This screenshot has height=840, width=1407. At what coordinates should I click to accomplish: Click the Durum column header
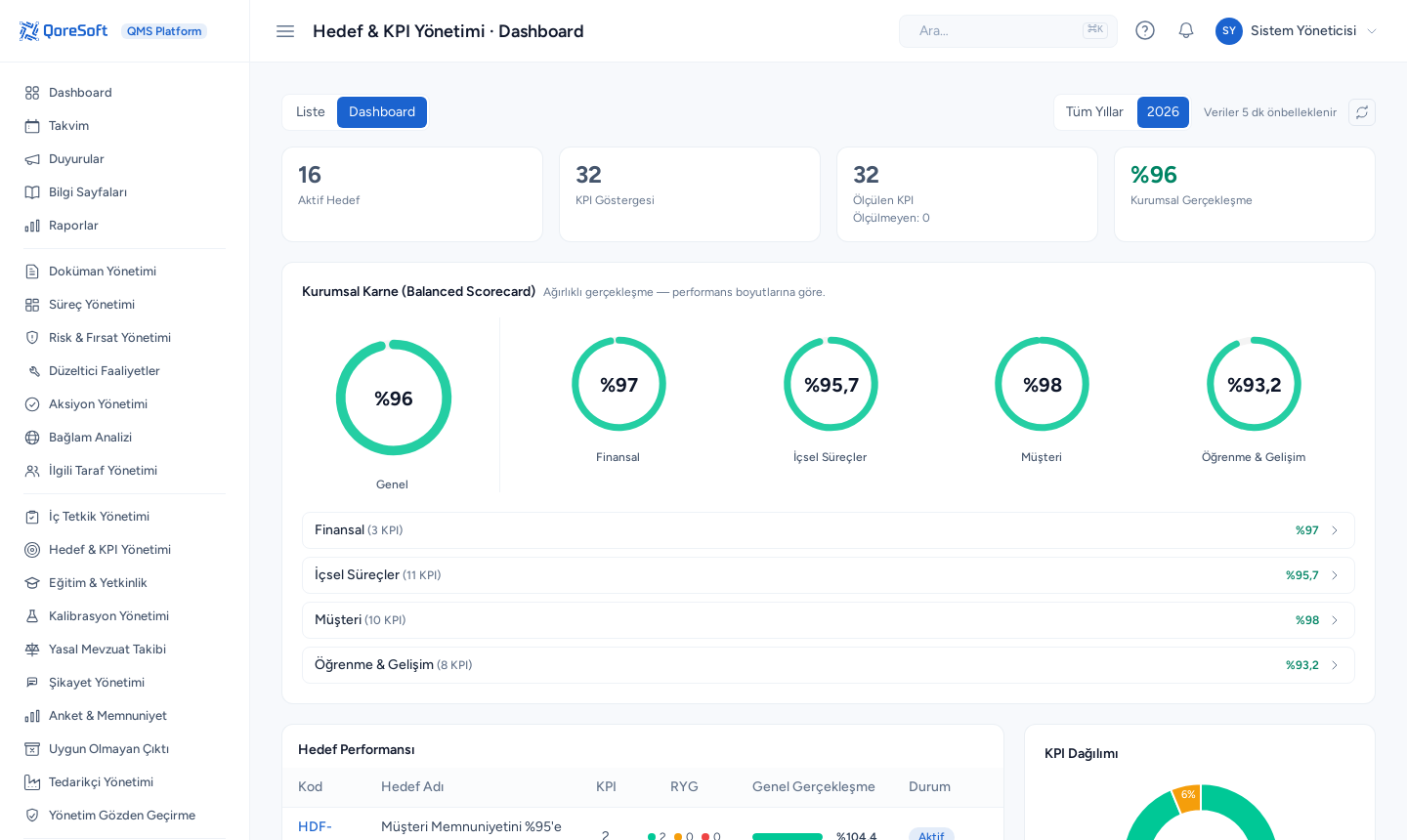[929, 787]
